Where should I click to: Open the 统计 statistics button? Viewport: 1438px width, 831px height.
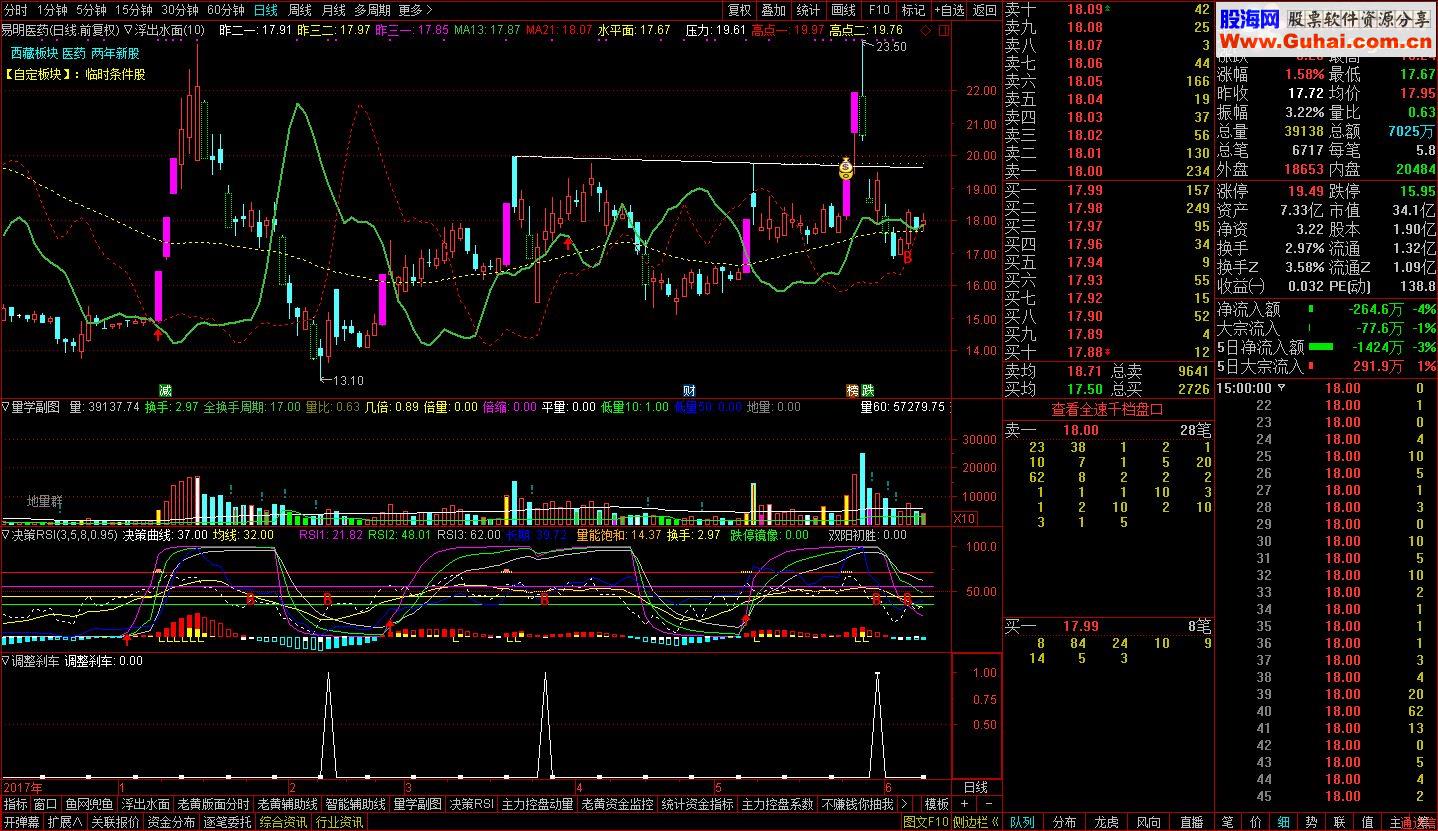pyautogui.click(x=809, y=10)
